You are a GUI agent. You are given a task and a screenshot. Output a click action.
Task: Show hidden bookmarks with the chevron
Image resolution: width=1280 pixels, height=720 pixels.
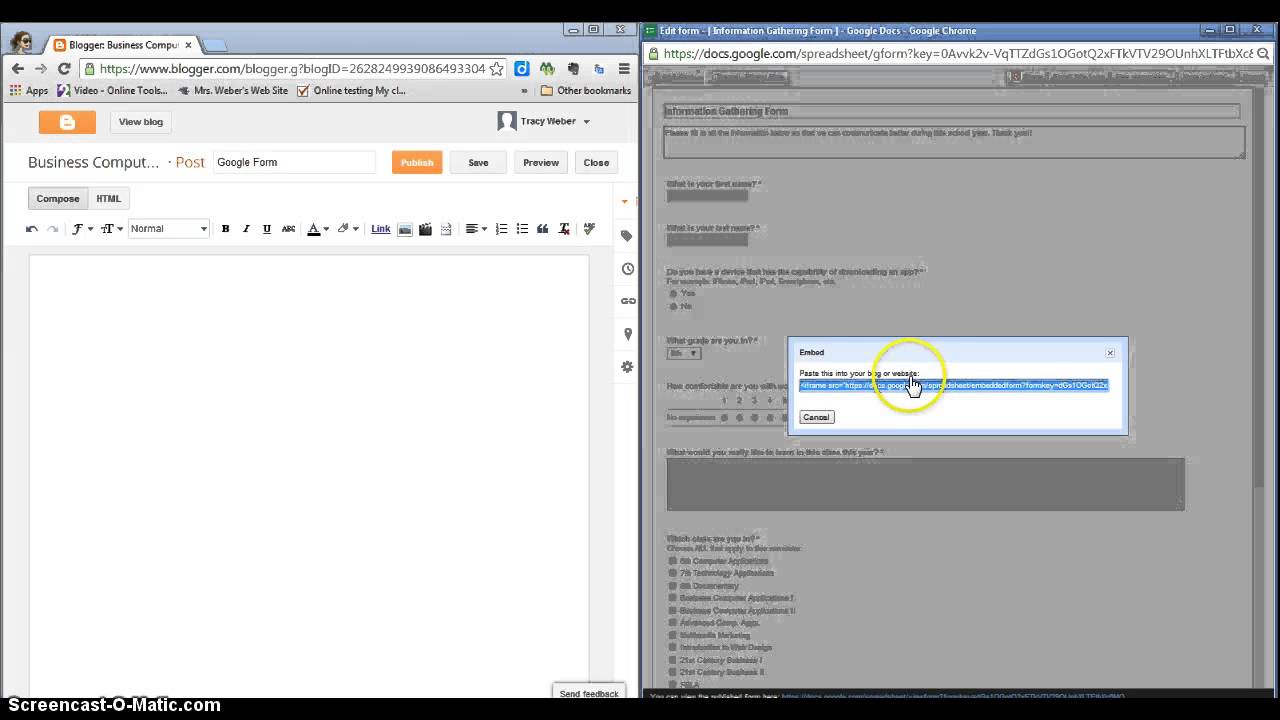(x=524, y=91)
